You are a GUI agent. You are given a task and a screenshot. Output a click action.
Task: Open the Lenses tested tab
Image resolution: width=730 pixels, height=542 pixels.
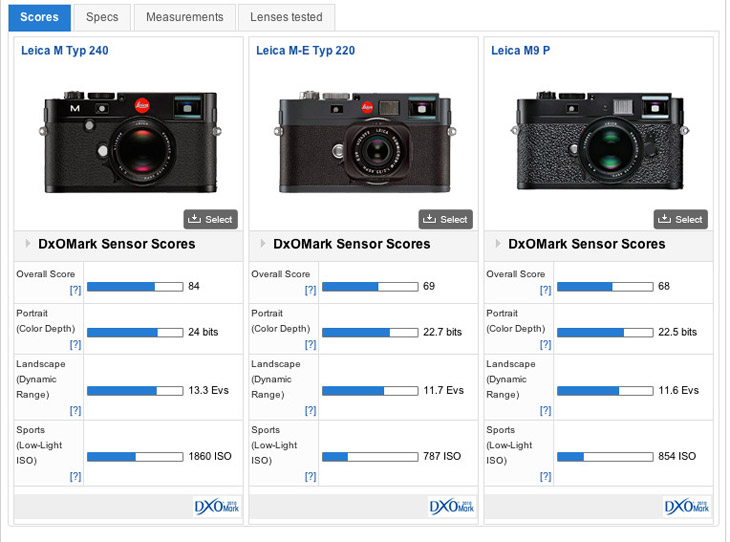point(286,17)
